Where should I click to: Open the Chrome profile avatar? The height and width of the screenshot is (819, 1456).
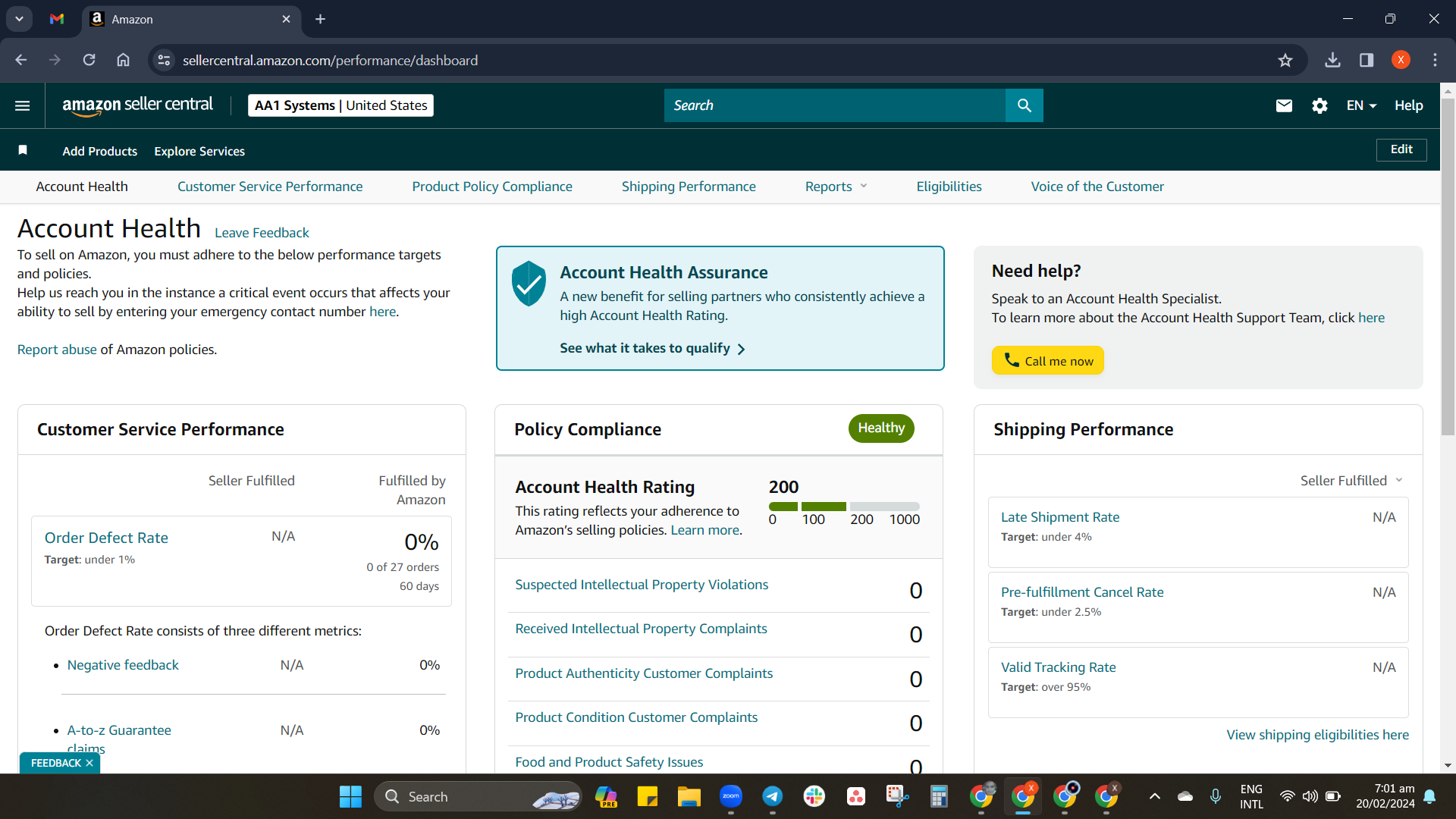1401,60
